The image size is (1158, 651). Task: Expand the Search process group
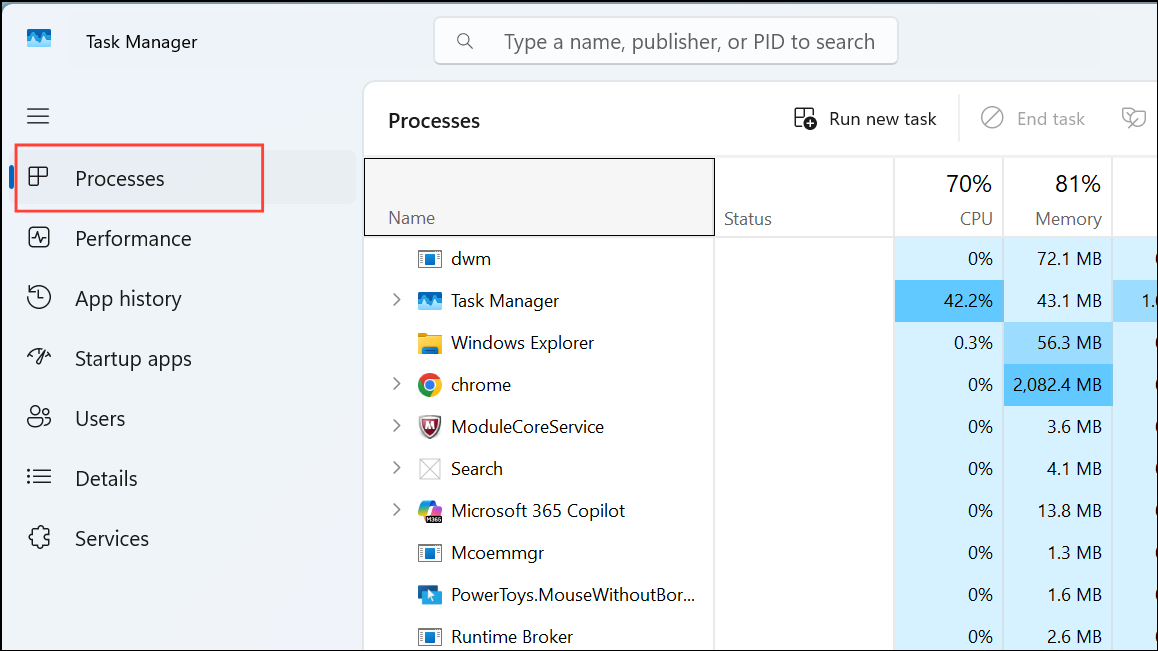click(397, 468)
